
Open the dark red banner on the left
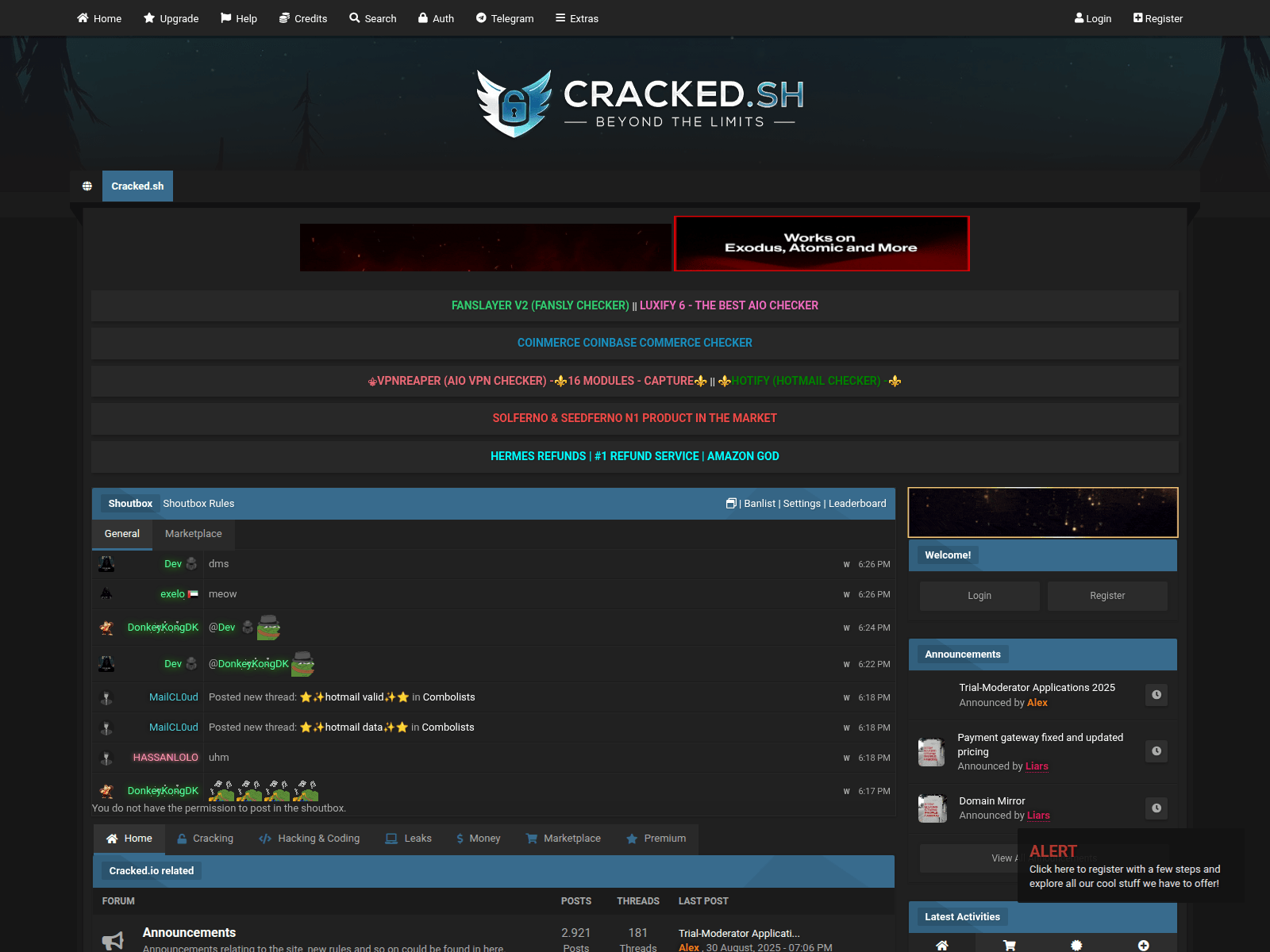point(486,248)
